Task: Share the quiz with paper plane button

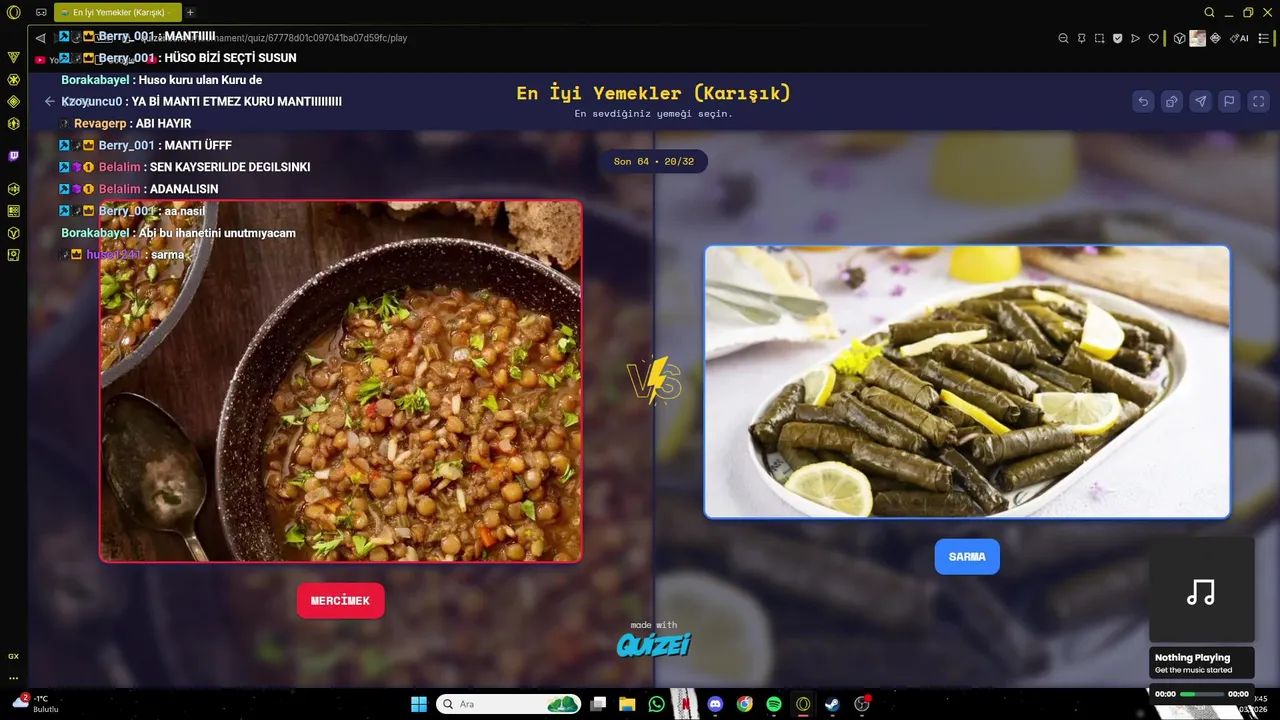Action: pos(1201,101)
